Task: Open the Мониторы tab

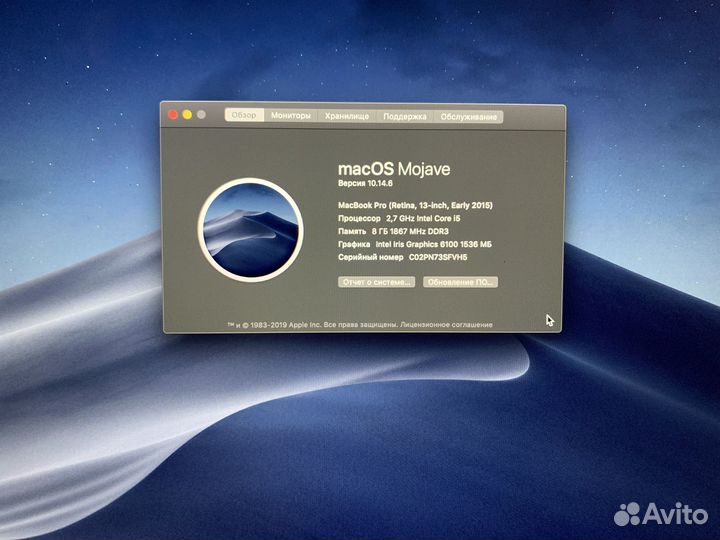Action: point(291,116)
